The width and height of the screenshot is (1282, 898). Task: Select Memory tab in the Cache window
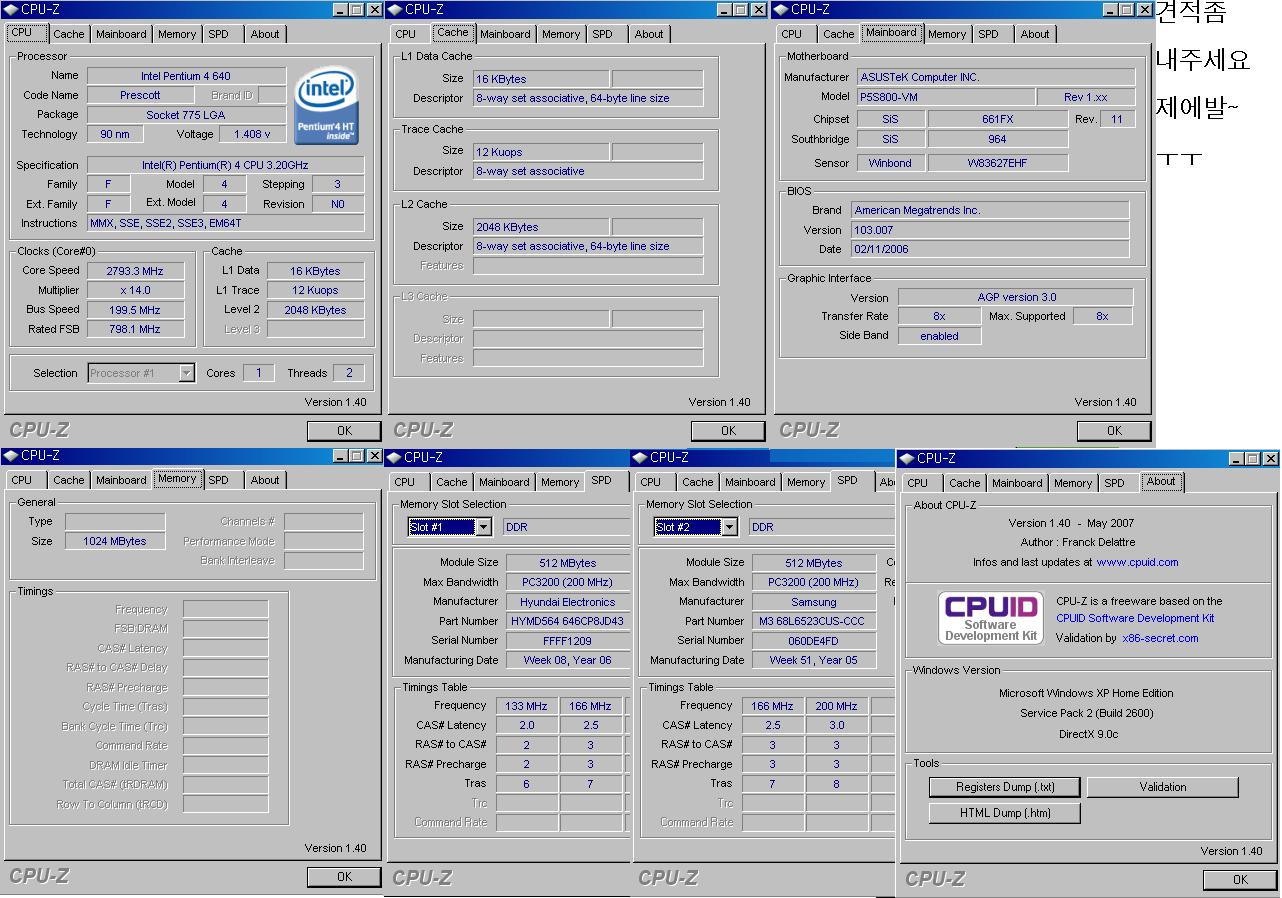(x=561, y=34)
